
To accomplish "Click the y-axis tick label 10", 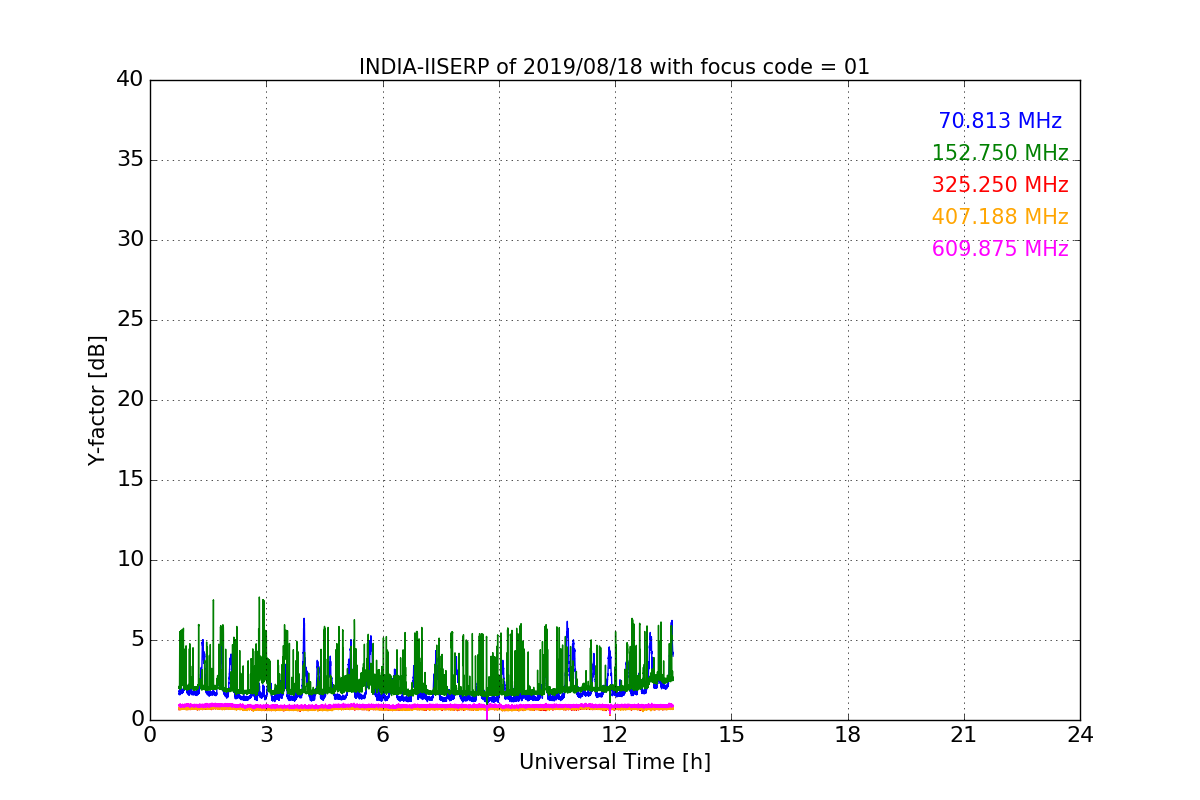I will pos(130,559).
